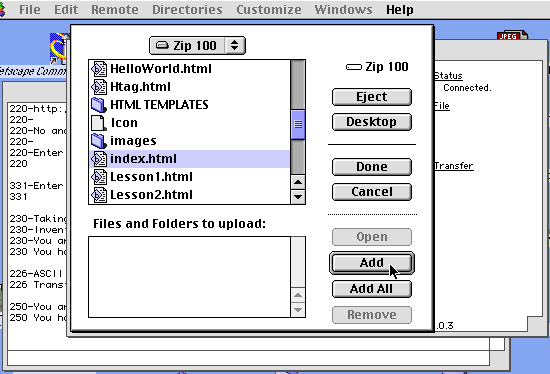
Task: Click upload list scroll down arrow
Action: [x=298, y=310]
